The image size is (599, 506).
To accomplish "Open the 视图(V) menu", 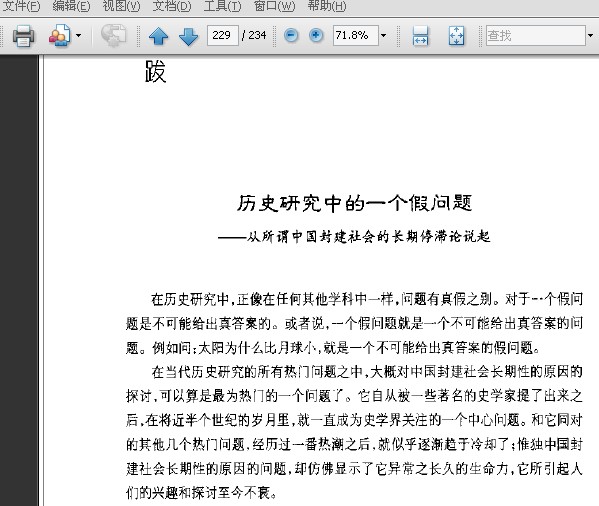I will click(x=121, y=6).
